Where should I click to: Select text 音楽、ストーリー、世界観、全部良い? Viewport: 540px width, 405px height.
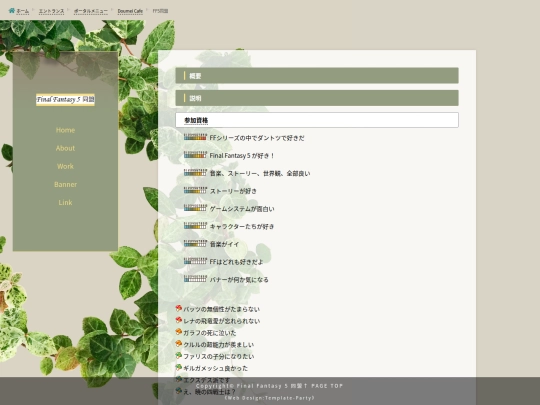[x=260, y=174]
